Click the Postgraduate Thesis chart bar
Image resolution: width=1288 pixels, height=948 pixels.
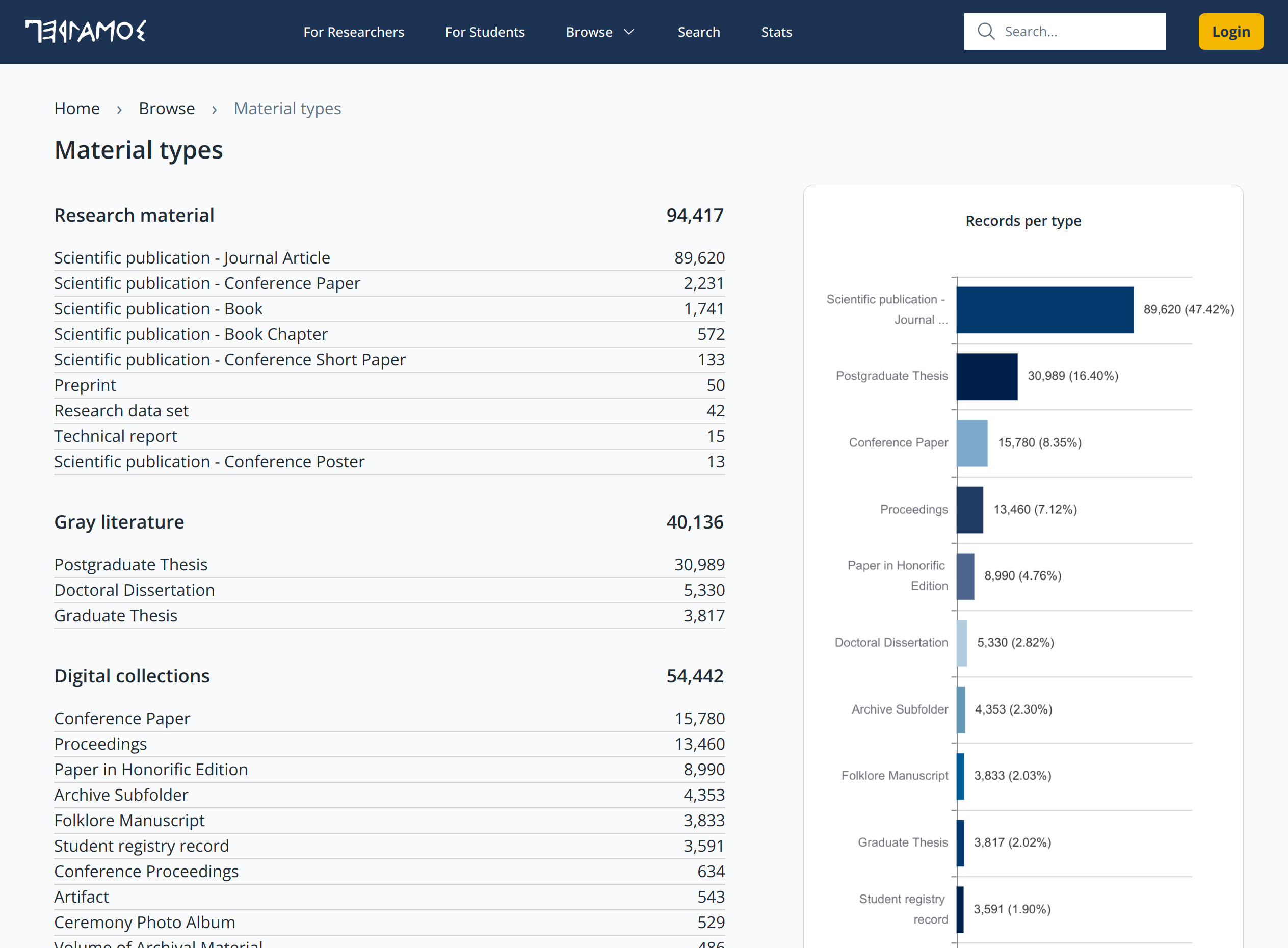987,377
